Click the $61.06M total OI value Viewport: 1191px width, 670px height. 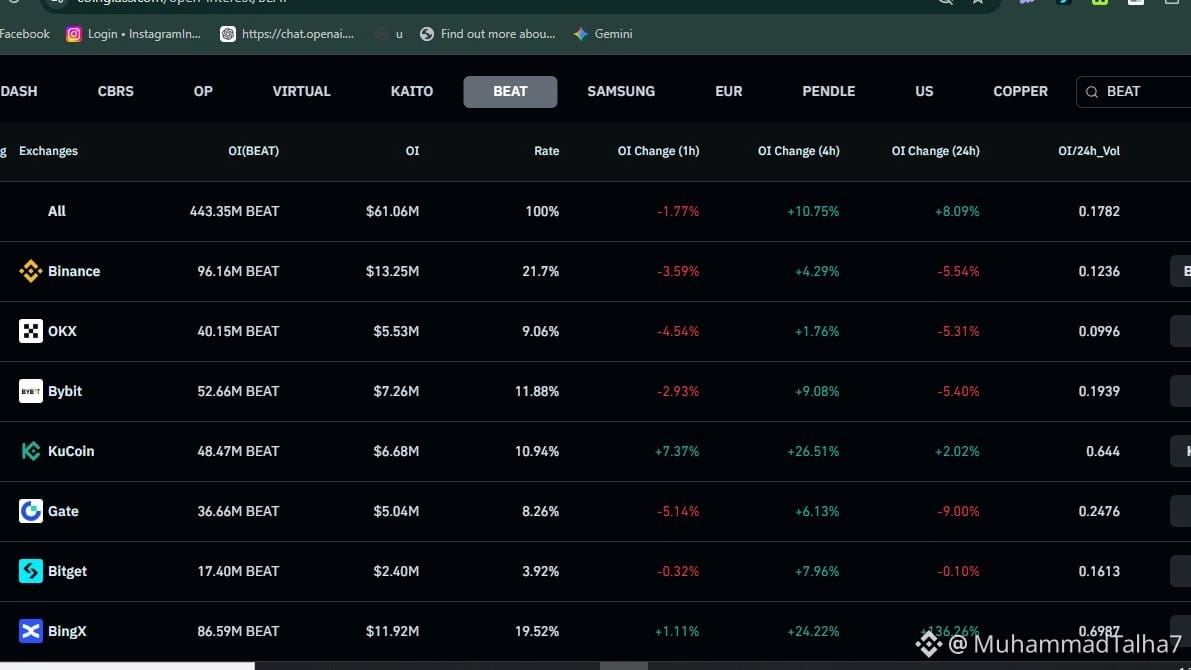[x=392, y=211]
